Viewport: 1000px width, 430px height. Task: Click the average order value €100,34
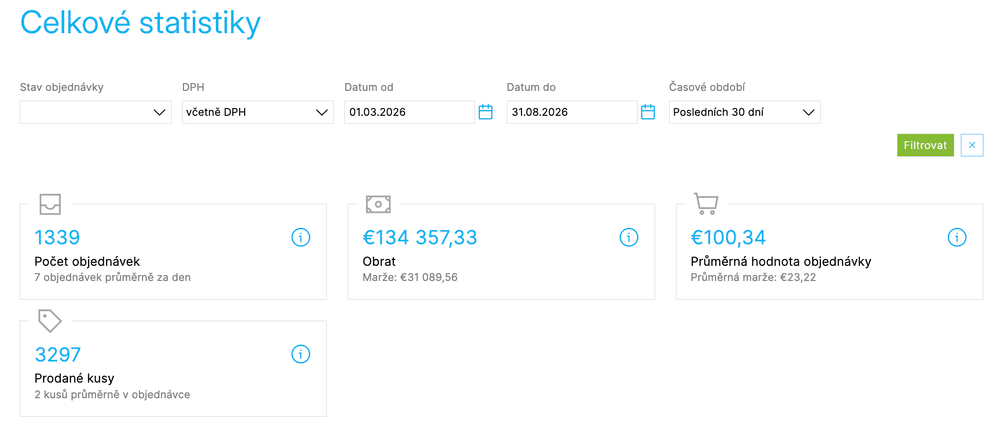(x=728, y=238)
